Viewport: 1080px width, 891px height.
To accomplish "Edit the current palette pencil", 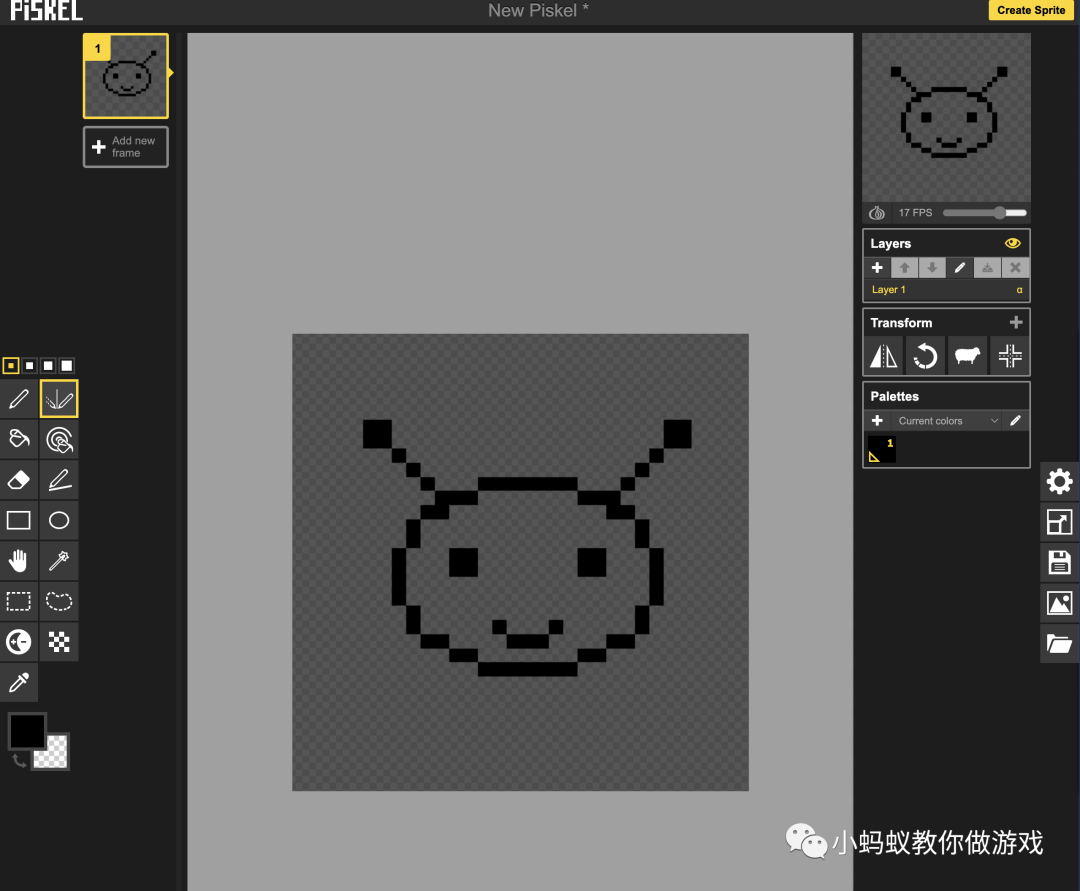I will 1015,421.
